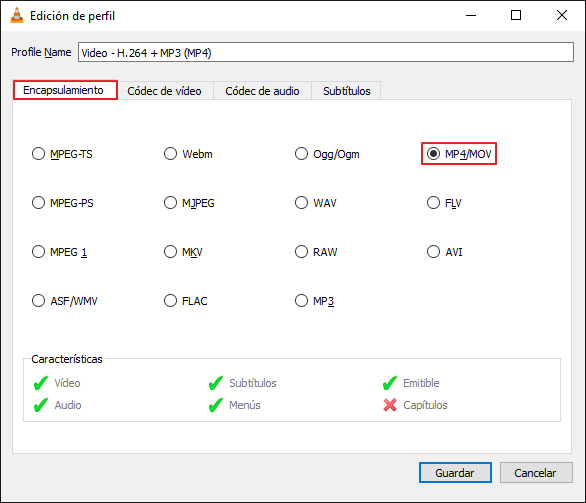Maximize the Edición de perfil window
Image resolution: width=586 pixels, height=503 pixels.
pos(516,15)
